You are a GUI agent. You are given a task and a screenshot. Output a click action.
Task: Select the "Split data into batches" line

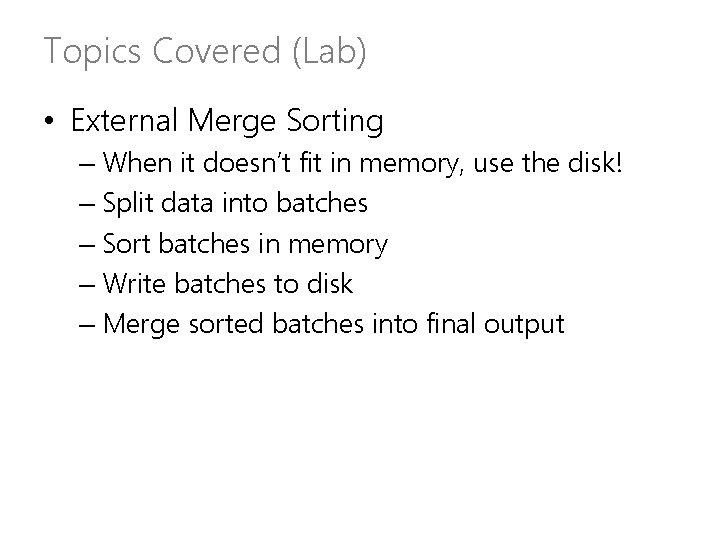[x=235, y=204]
